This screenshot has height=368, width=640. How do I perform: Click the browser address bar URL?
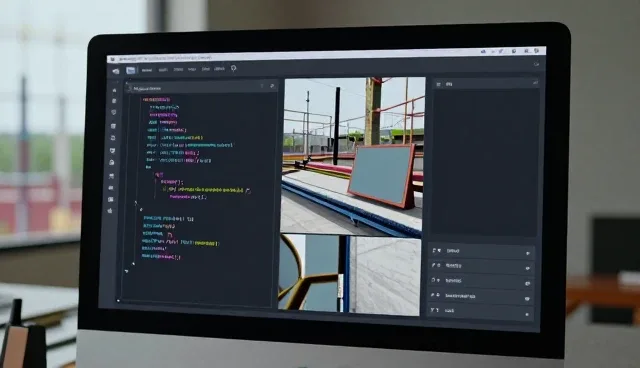tap(164, 58)
